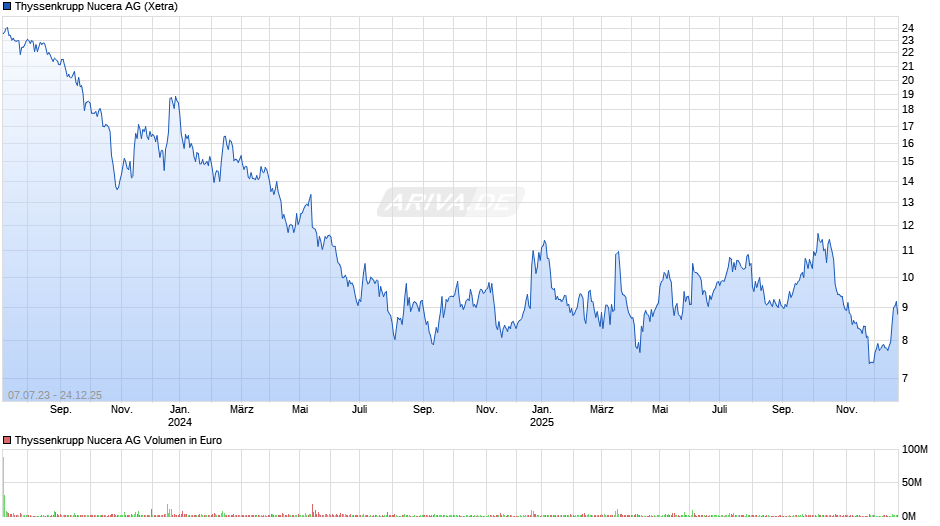This screenshot has height=526, width=940.
Task: Click the volume axis label '0M'
Action: point(909,516)
